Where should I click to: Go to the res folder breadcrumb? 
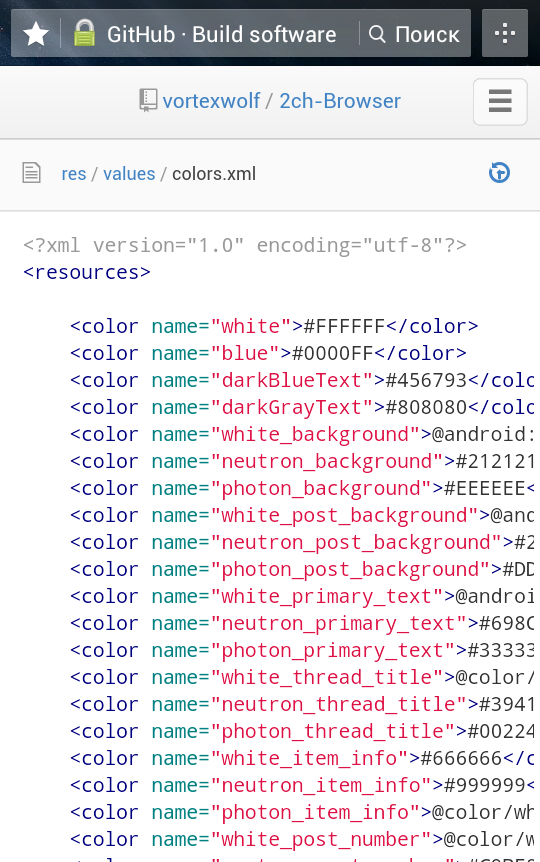click(x=74, y=174)
